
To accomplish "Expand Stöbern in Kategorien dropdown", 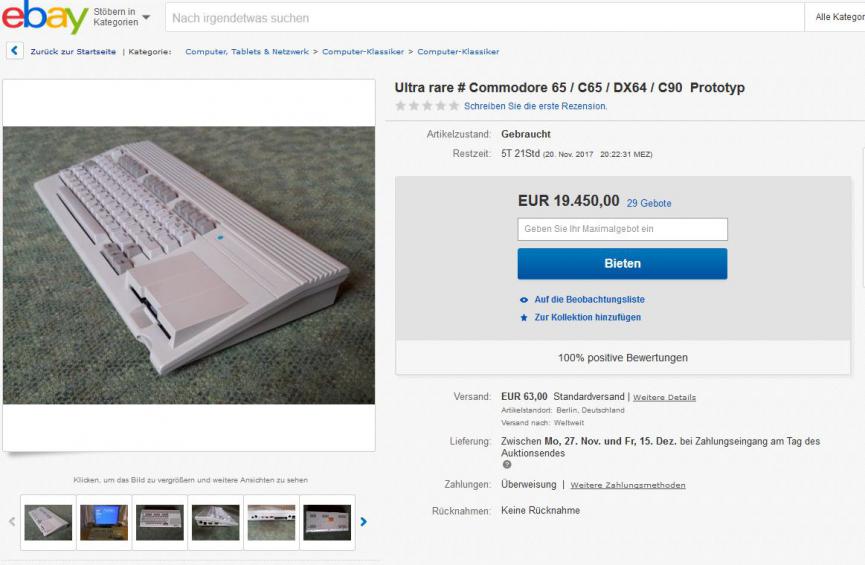I will (121, 17).
